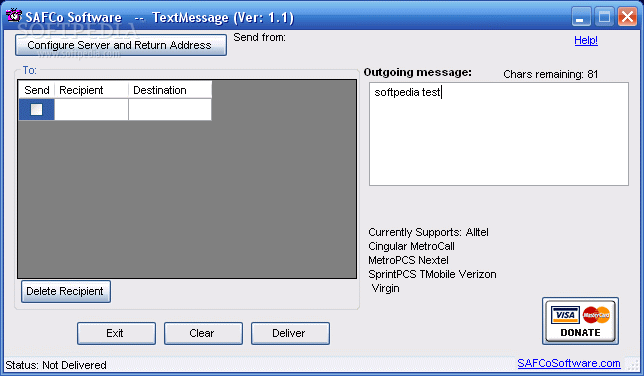This screenshot has width=644, height=376.
Task: Select the Destination column header
Action: click(170, 90)
